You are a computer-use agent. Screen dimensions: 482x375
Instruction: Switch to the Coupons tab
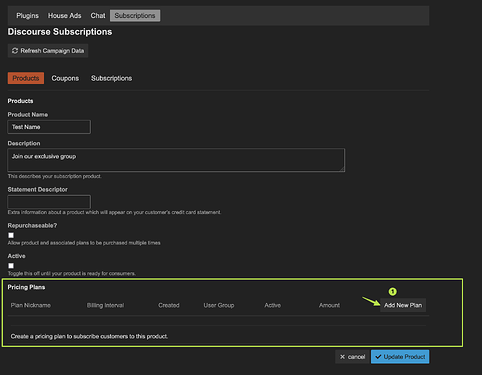point(65,78)
